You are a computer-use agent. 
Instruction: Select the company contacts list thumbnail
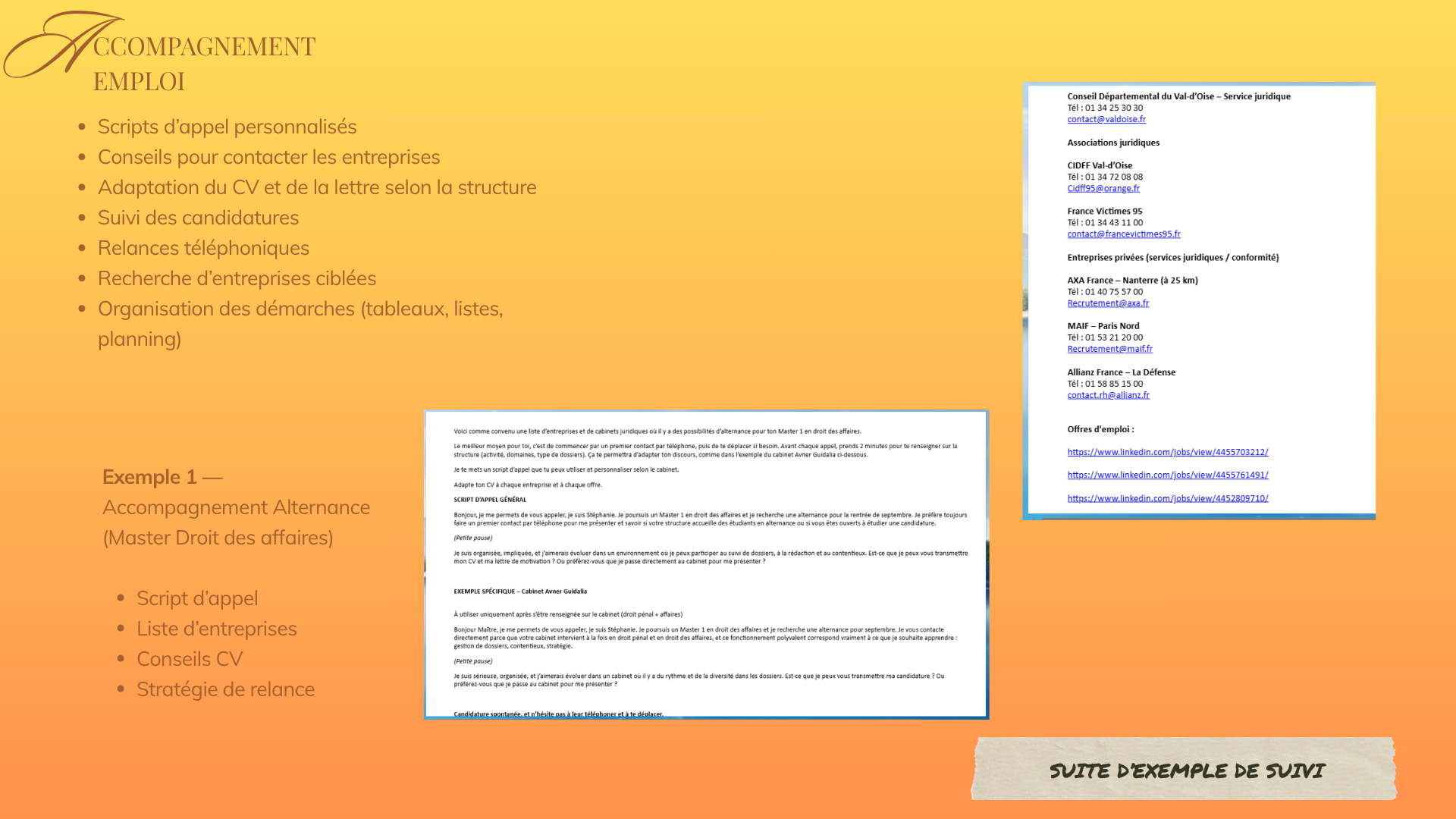point(1199,301)
